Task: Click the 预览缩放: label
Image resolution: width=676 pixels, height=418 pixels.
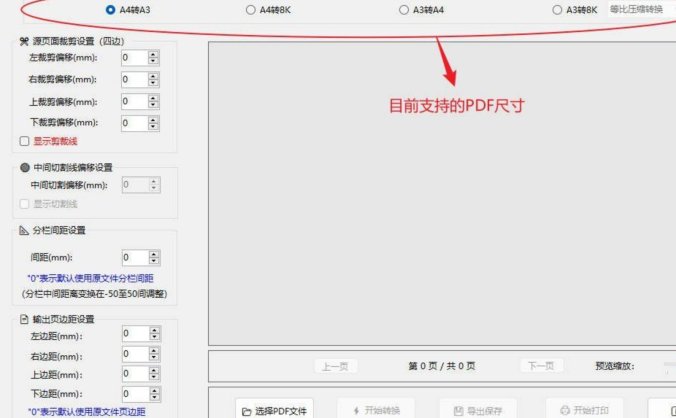Action: coord(615,366)
